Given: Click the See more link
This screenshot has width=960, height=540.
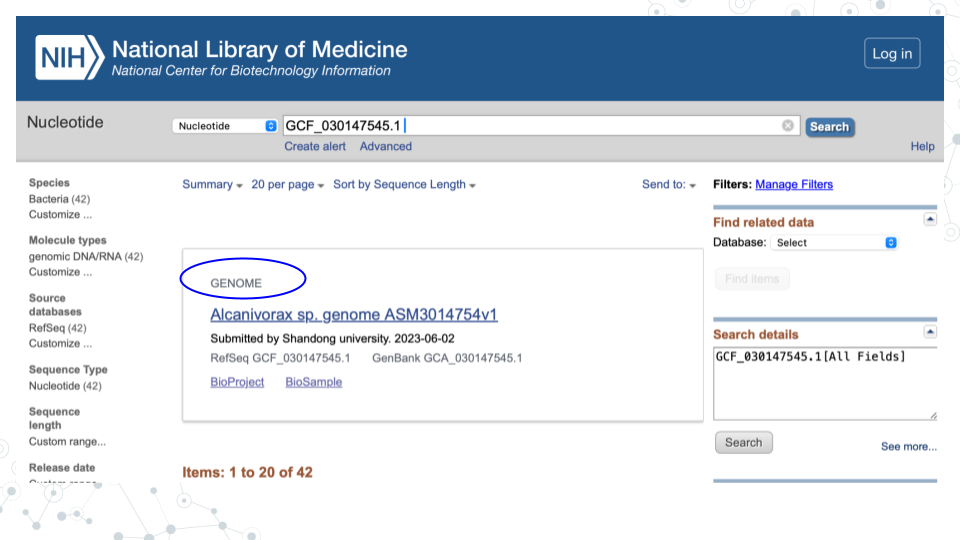Looking at the screenshot, I should click(908, 447).
